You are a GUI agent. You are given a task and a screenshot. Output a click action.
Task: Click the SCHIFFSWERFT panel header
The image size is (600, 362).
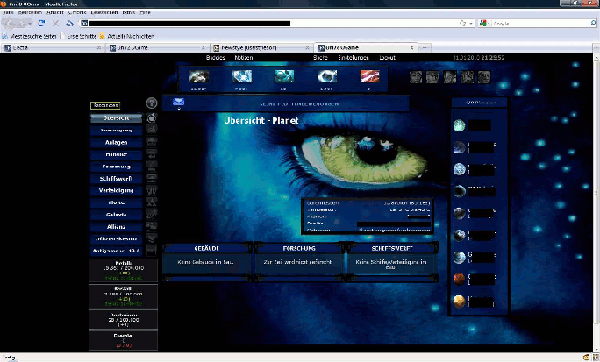click(392, 248)
